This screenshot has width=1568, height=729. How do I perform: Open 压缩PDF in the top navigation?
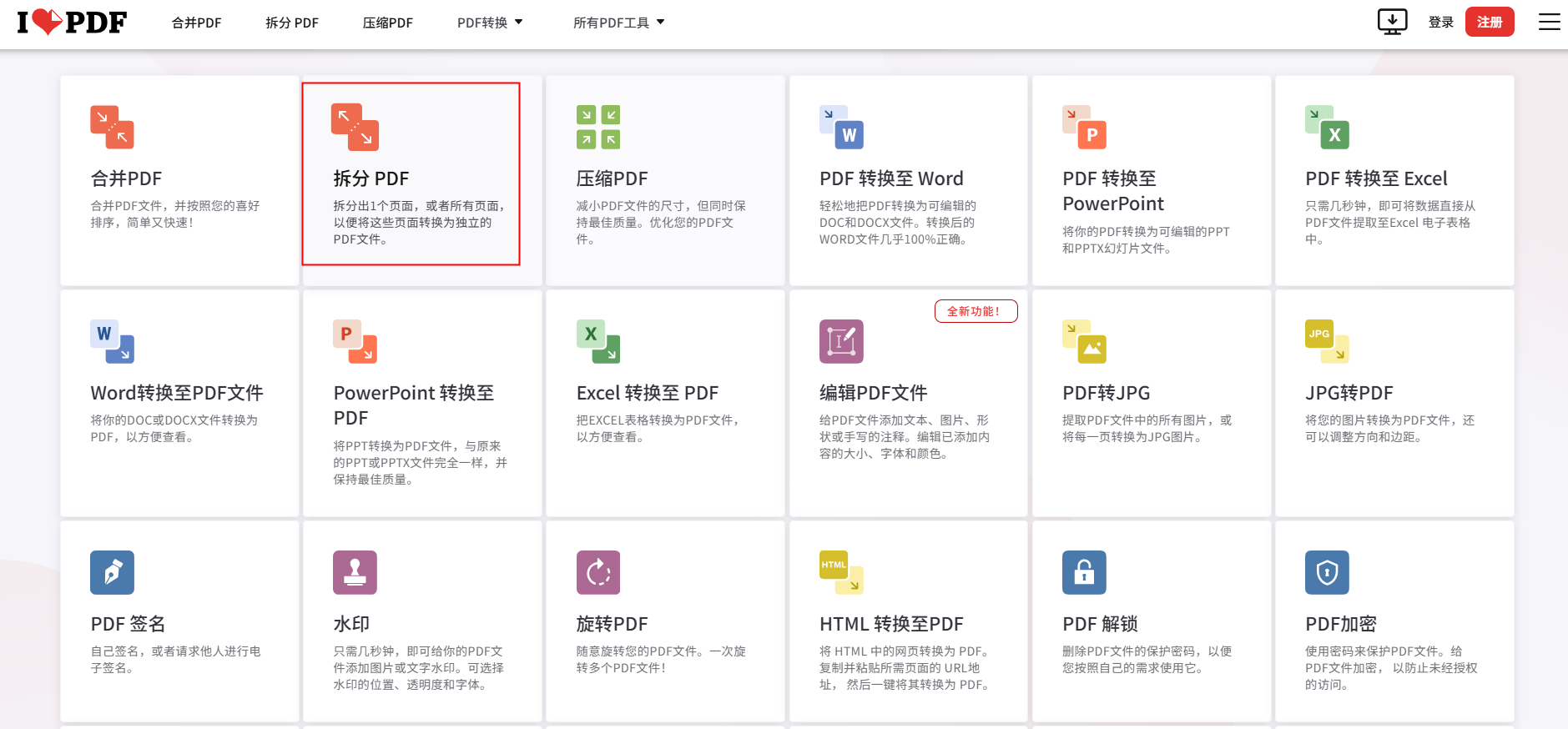point(387,23)
